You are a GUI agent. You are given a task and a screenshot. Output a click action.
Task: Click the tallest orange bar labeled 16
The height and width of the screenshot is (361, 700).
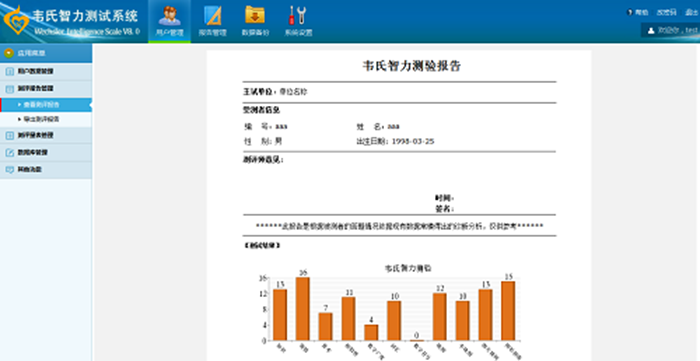[x=303, y=309]
